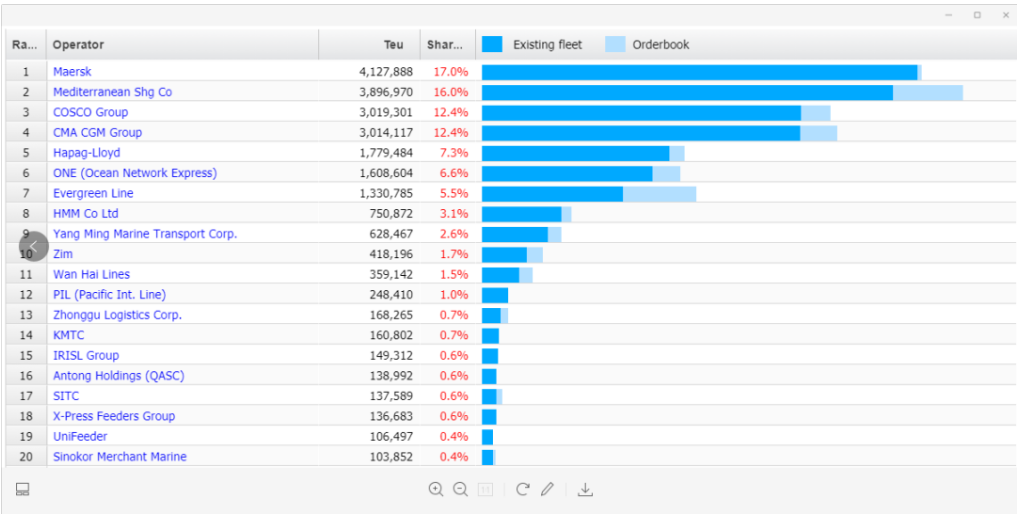Select the 17.0% share value
The image size is (1021, 517).
coord(451,72)
